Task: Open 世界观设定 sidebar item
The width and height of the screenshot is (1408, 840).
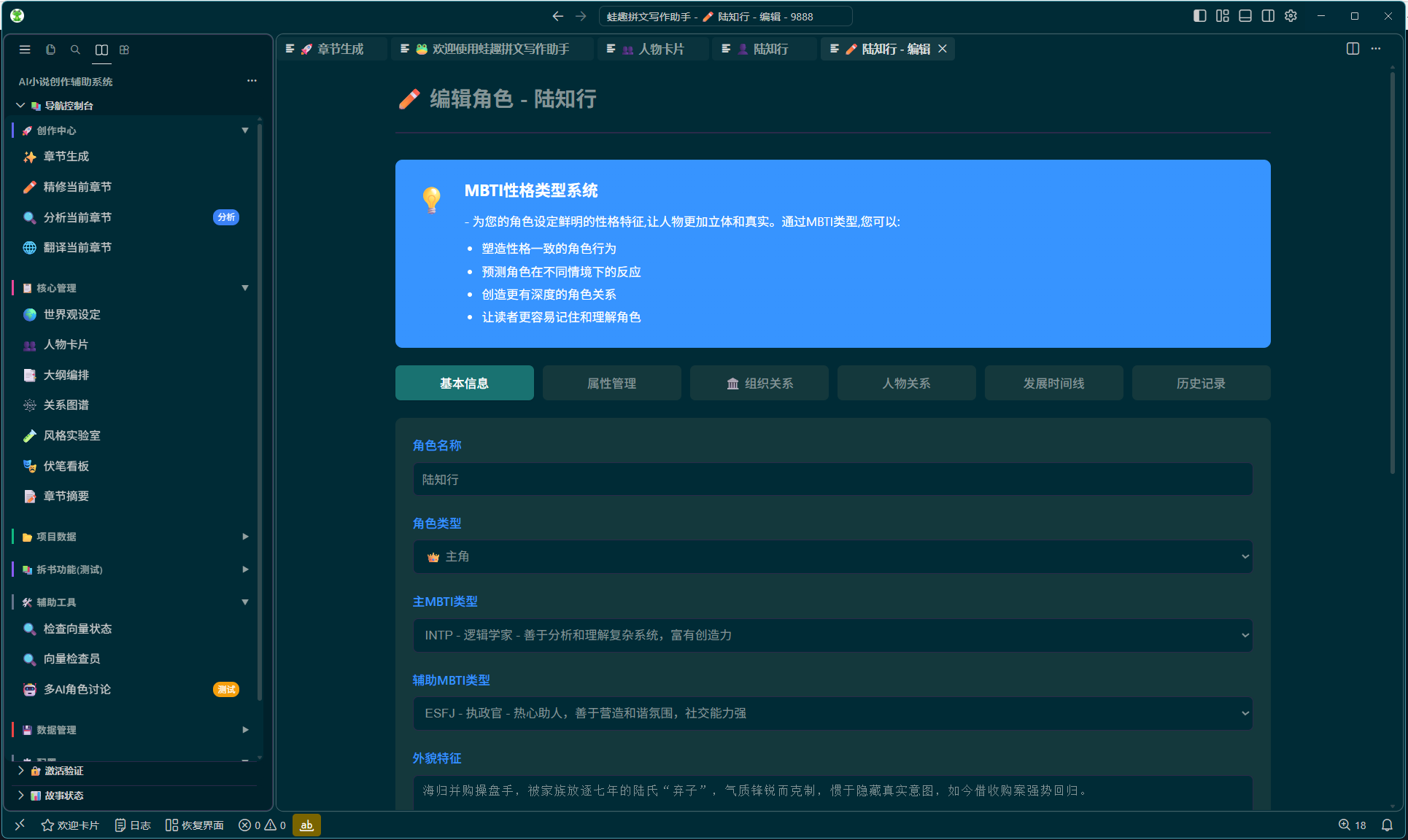Action: click(x=135, y=314)
